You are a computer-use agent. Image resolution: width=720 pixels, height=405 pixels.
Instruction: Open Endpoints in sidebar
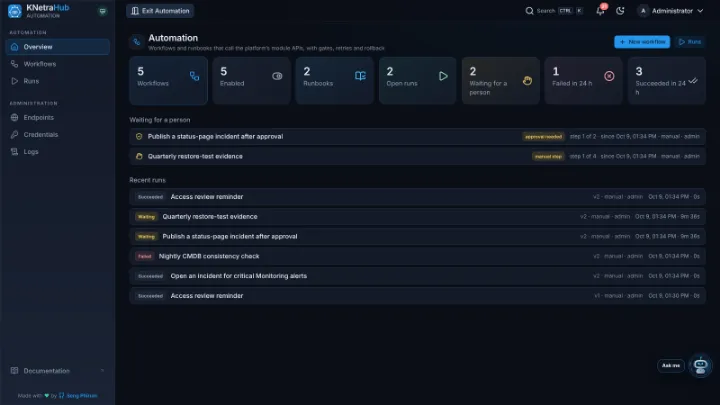pyautogui.click(x=57, y=118)
